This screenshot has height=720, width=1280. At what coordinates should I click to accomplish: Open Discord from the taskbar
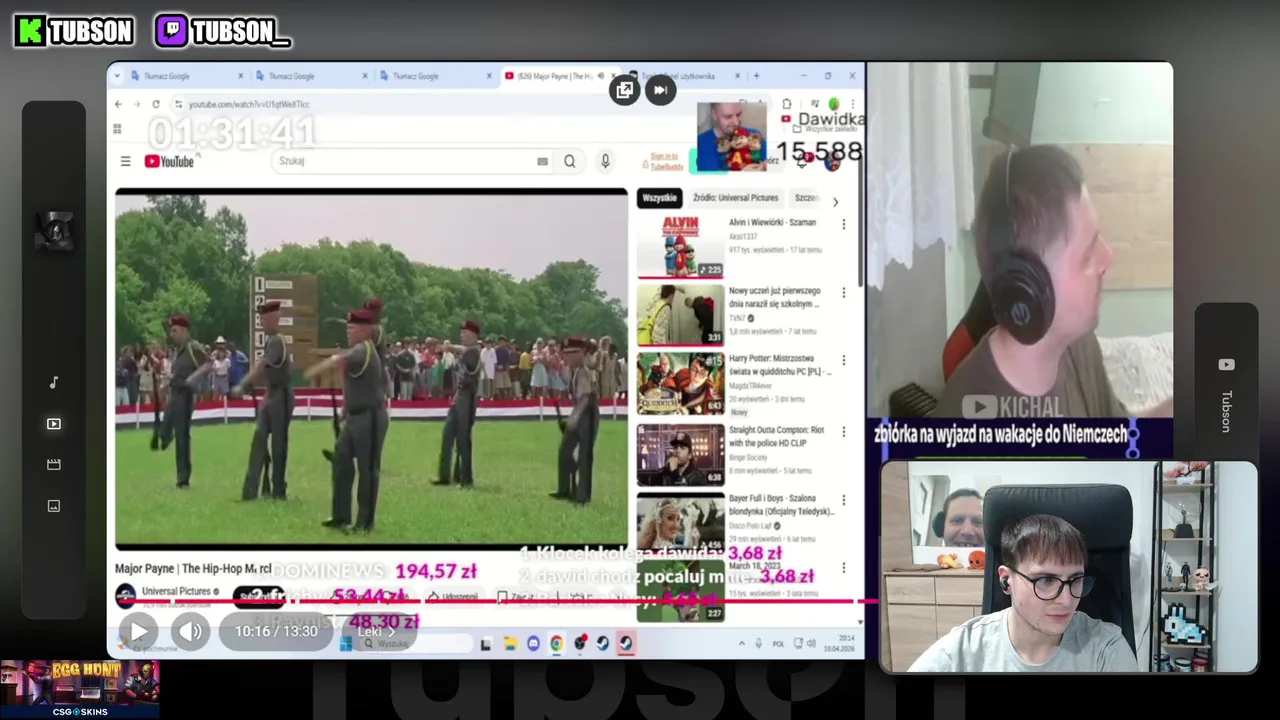(x=533, y=644)
